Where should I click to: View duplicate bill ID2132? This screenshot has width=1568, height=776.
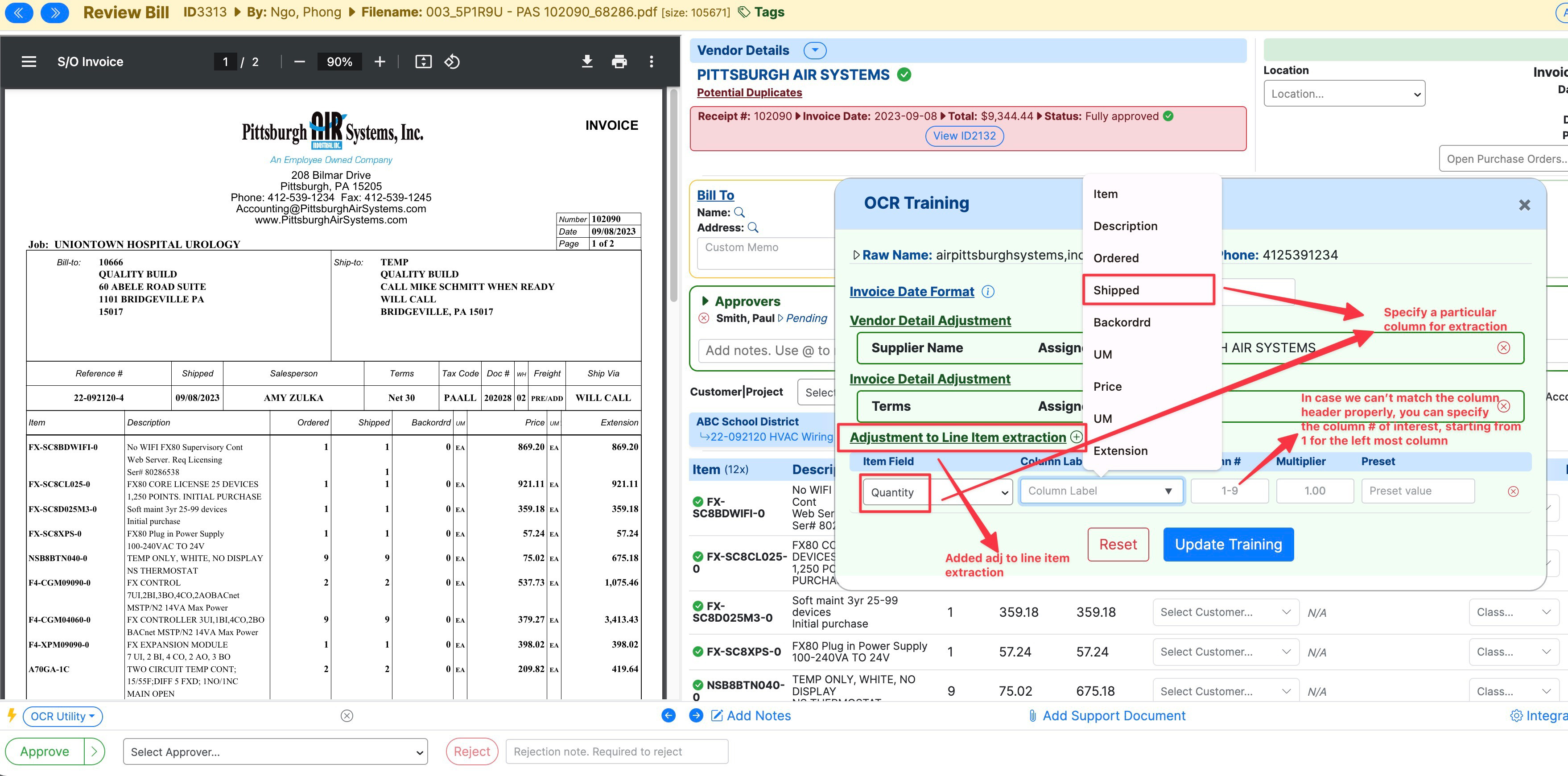[x=964, y=136]
